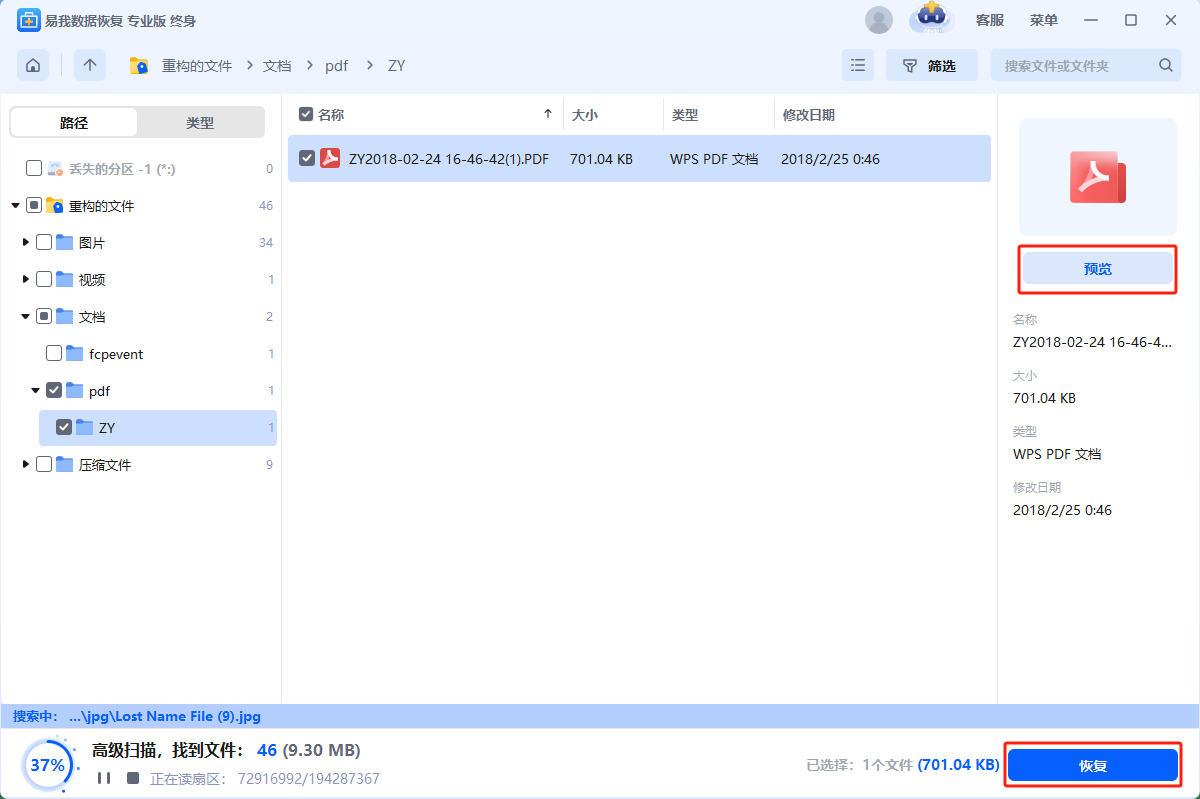Image resolution: width=1200 pixels, height=799 pixels.
Task: Click the search magnifier icon
Action: click(x=1165, y=66)
